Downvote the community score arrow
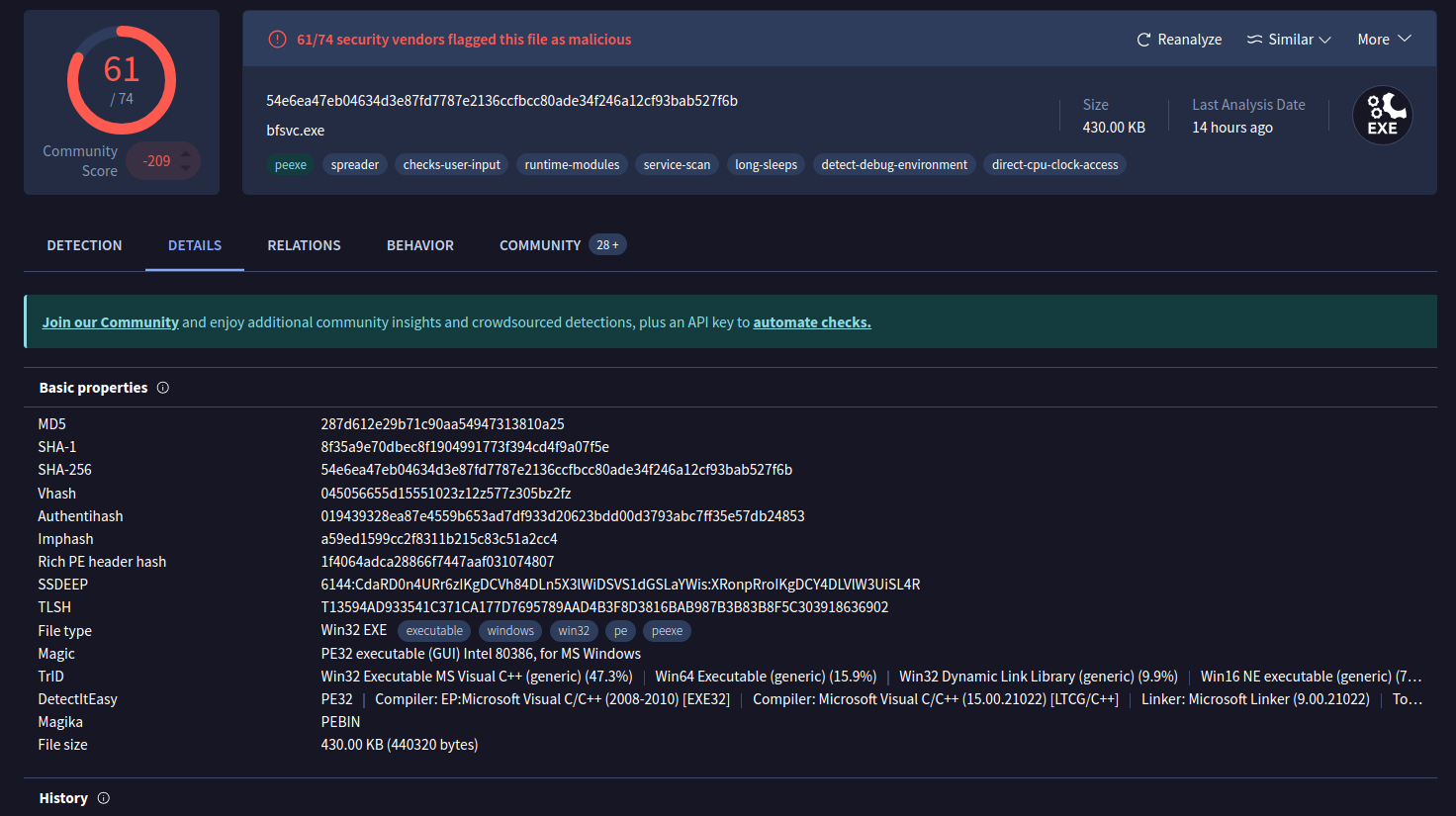 [186, 168]
